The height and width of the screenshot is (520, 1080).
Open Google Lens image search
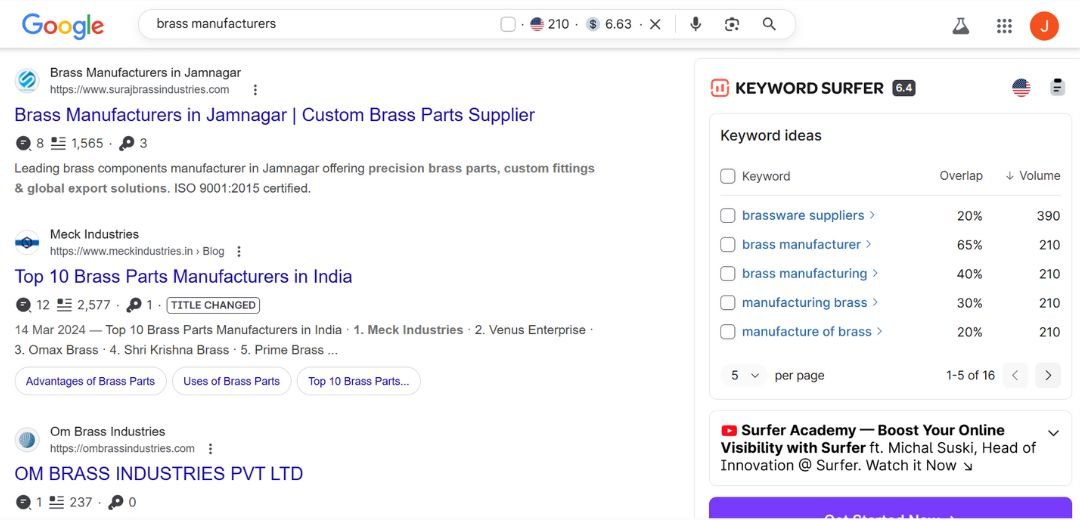click(x=731, y=24)
